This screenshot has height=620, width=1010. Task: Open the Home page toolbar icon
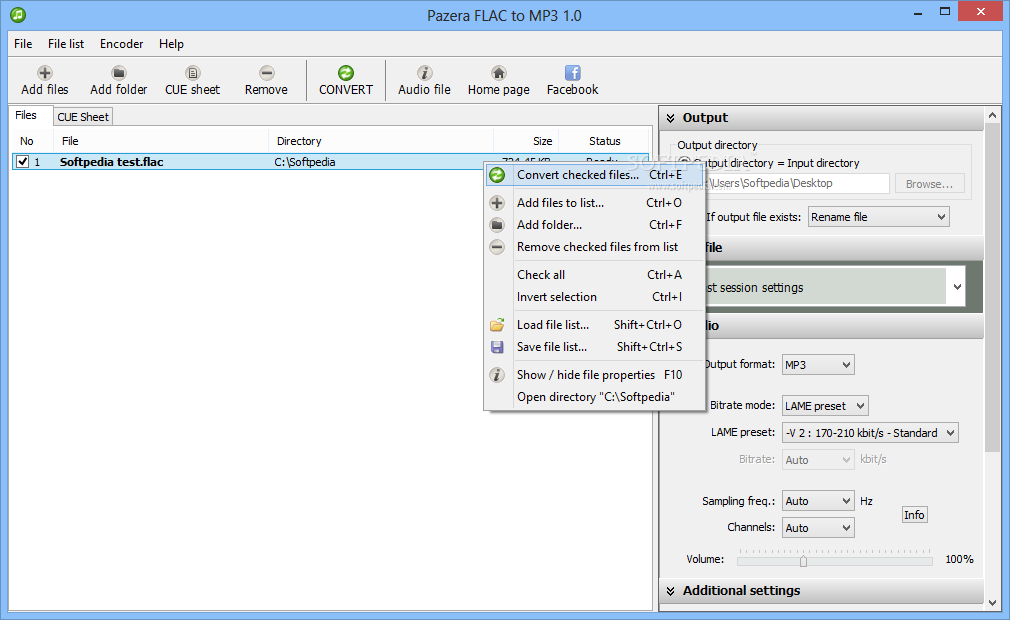click(499, 73)
